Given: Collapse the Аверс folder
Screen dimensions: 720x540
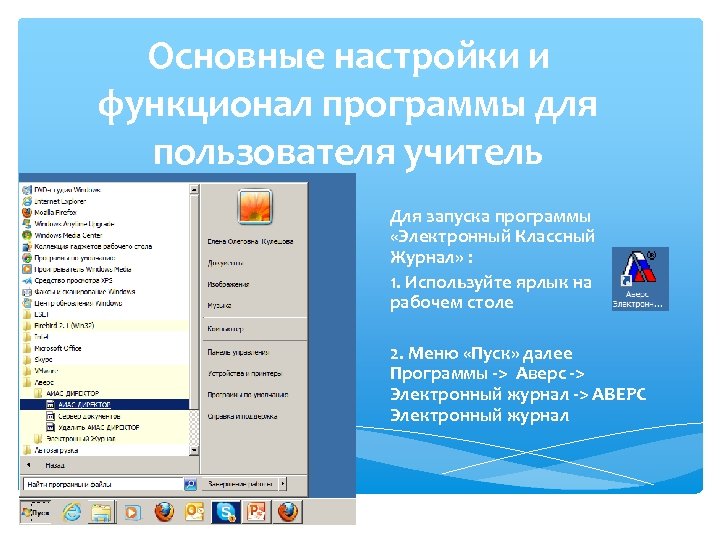Looking at the screenshot, I should click(x=39, y=382).
